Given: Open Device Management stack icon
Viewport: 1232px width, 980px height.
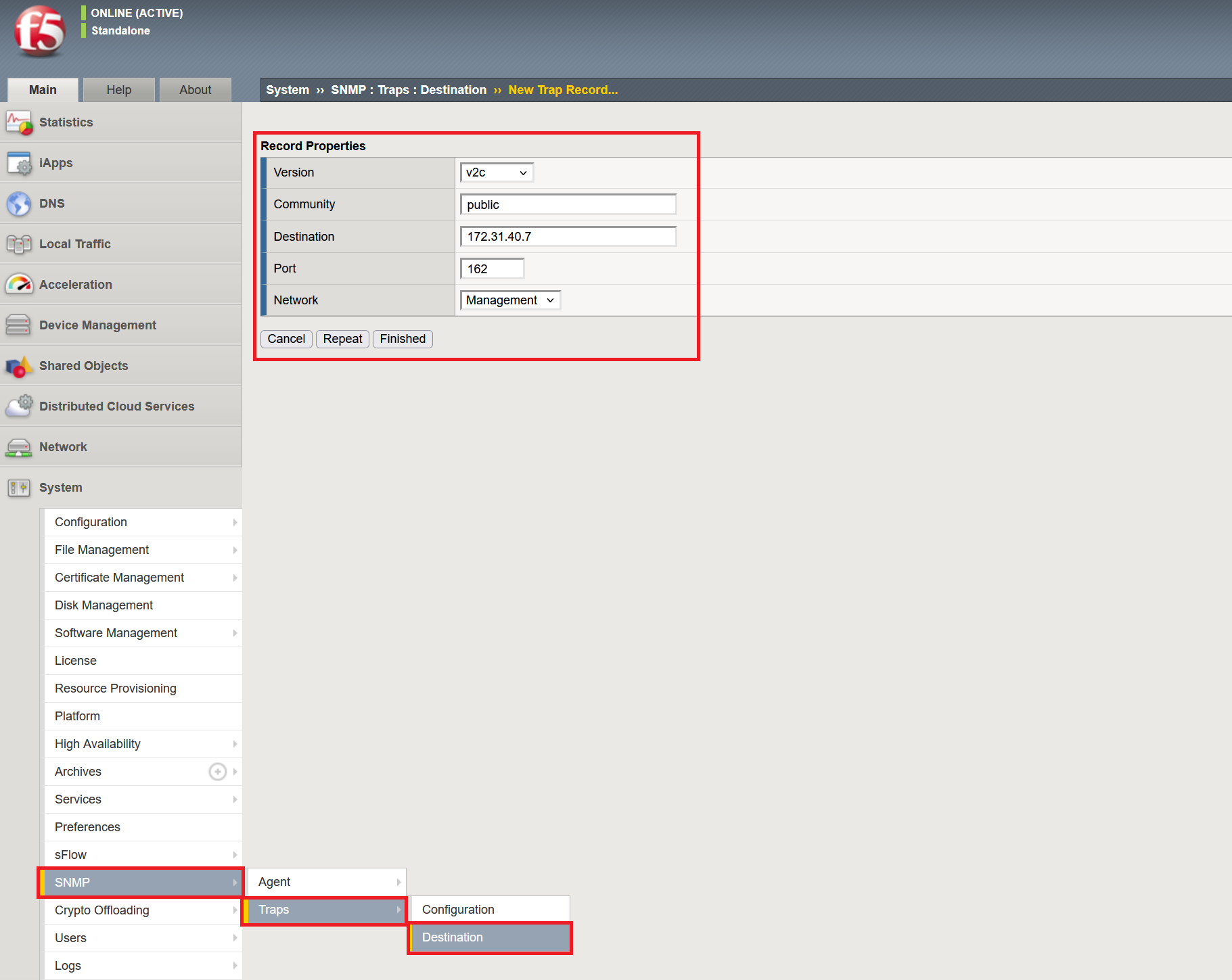Looking at the screenshot, I should click(x=18, y=325).
